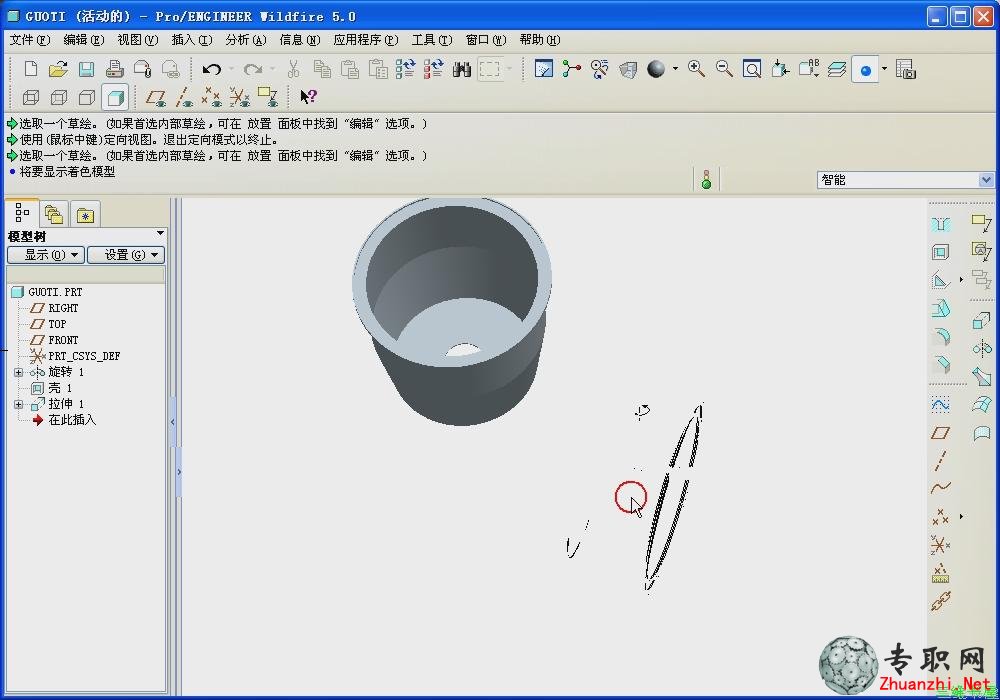Save the model with the floppy icon
Screen dimensions: 1000x700
tap(86, 68)
